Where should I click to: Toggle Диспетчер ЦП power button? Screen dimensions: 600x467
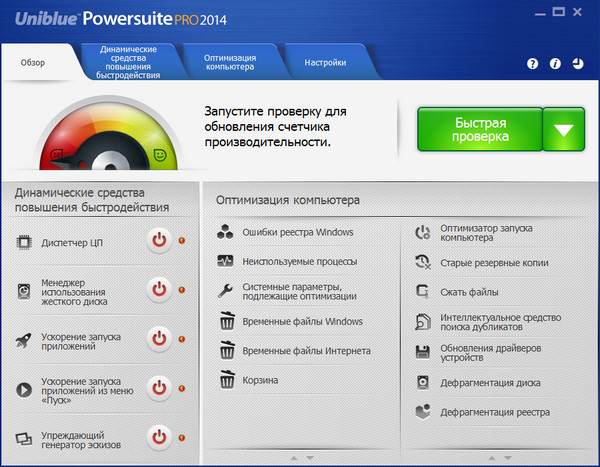pos(159,240)
